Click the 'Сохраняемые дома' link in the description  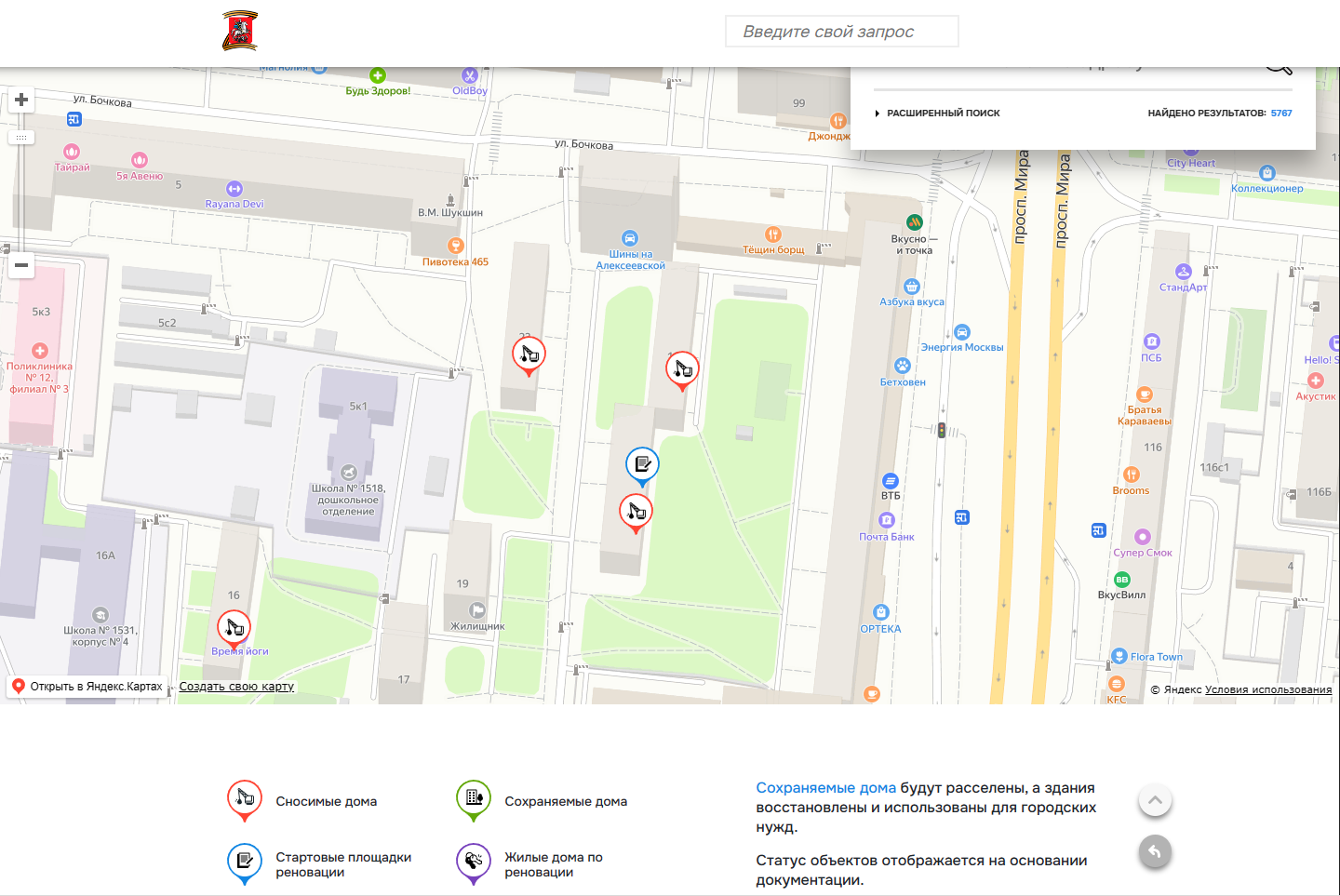(825, 788)
